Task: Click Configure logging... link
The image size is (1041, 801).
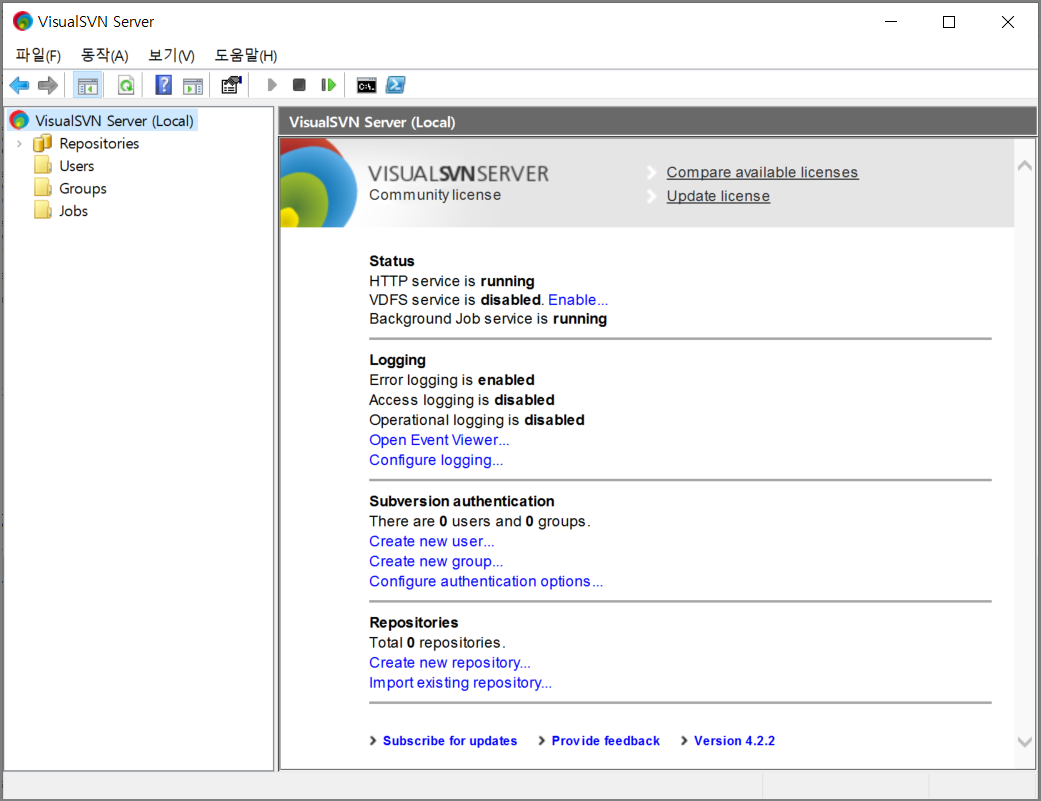Action: (436, 460)
